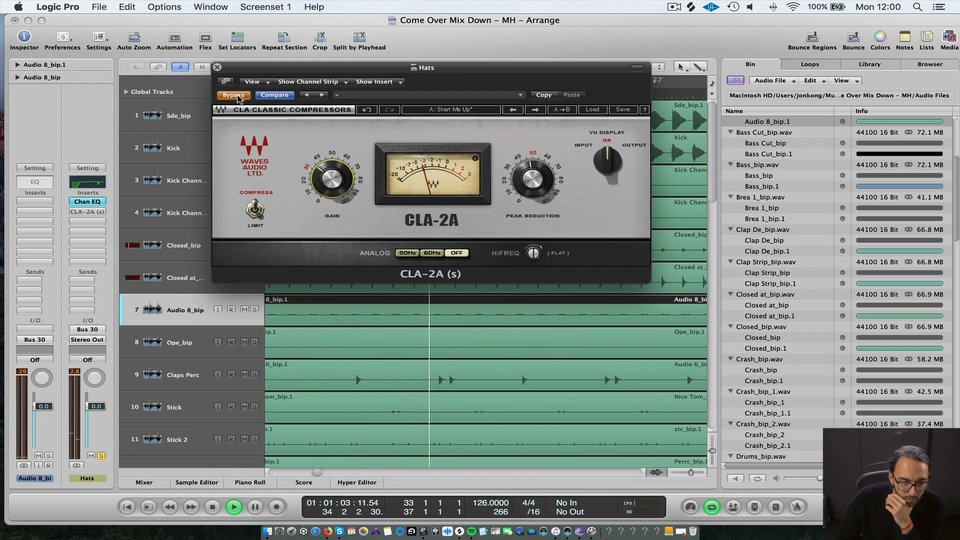Collapse Bass Cut_bip.wav in the Bin
Viewport: 960px width, 540px height.
tap(730, 132)
